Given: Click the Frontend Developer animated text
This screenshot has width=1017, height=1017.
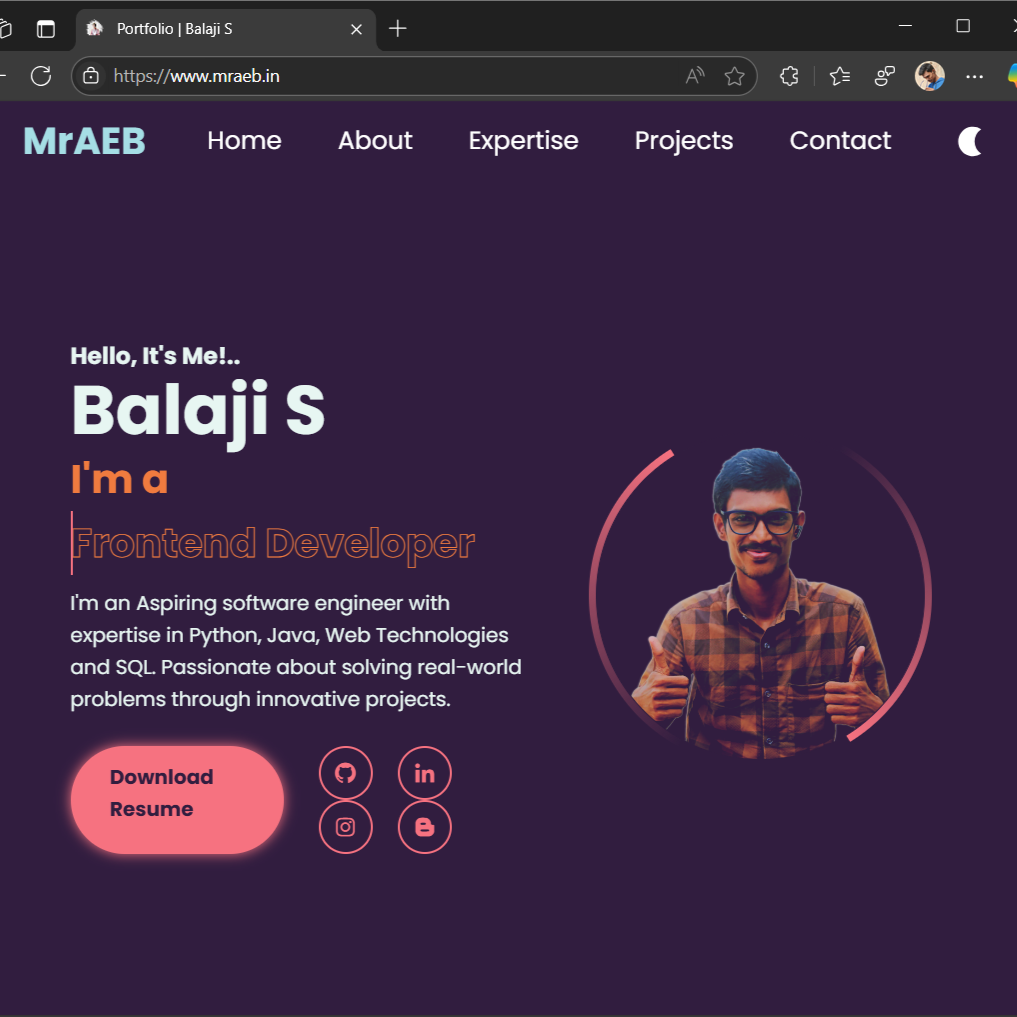Looking at the screenshot, I should [272, 544].
